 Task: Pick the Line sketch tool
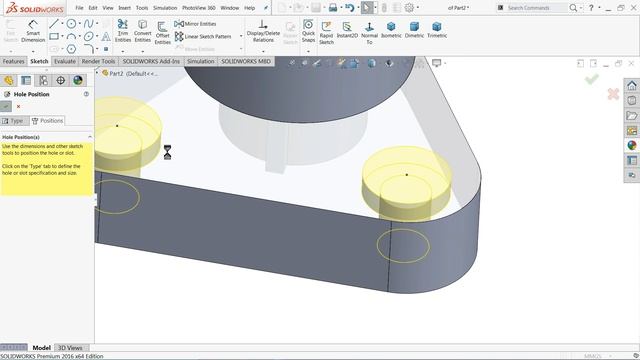coord(53,24)
